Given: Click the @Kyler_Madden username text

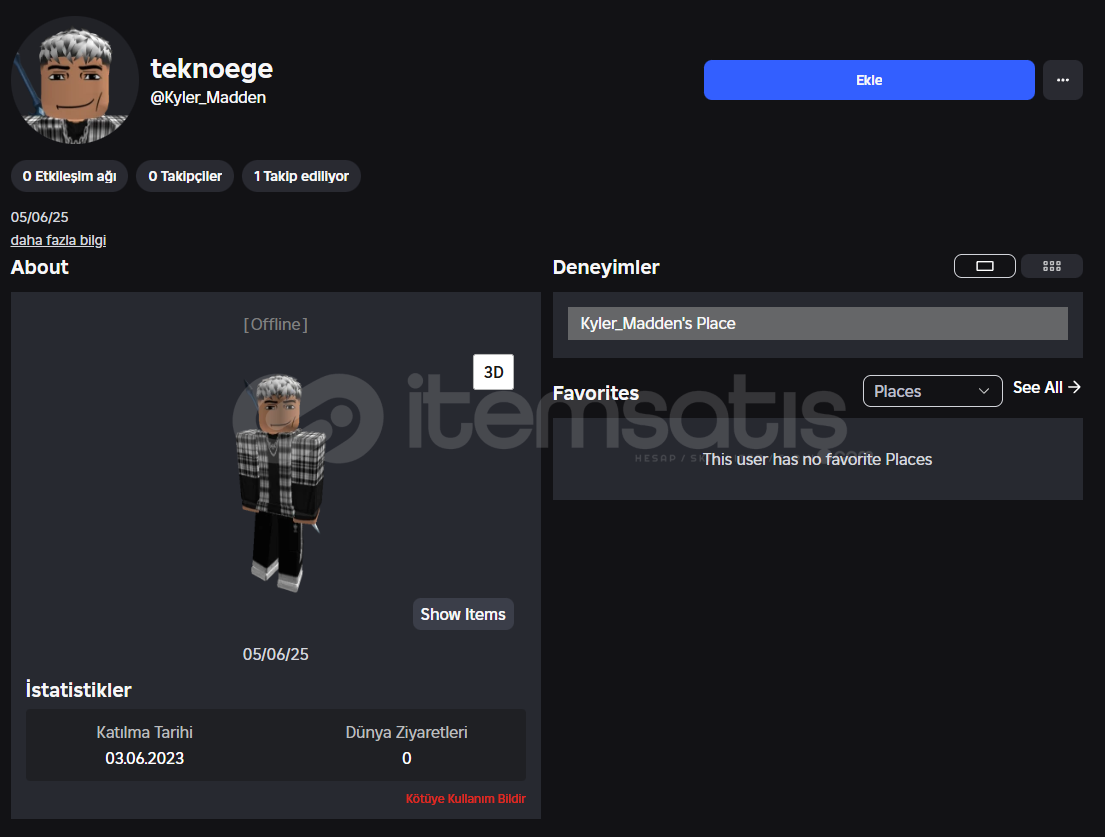Looking at the screenshot, I should coord(208,97).
